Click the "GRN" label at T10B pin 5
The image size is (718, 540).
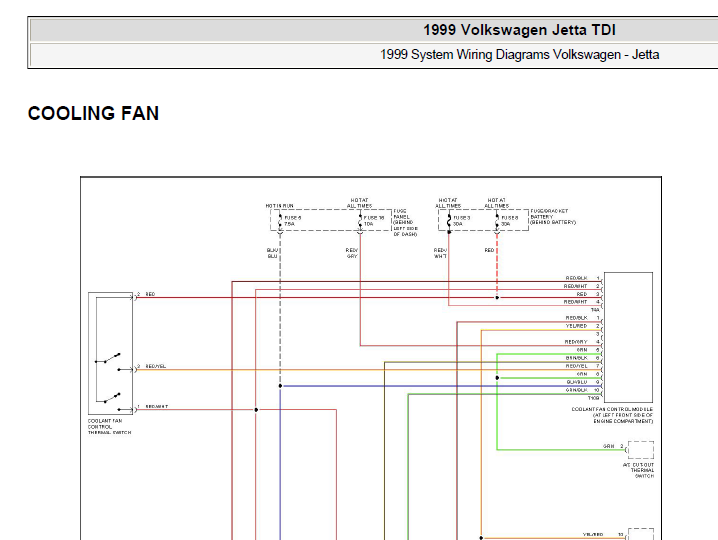582,350
